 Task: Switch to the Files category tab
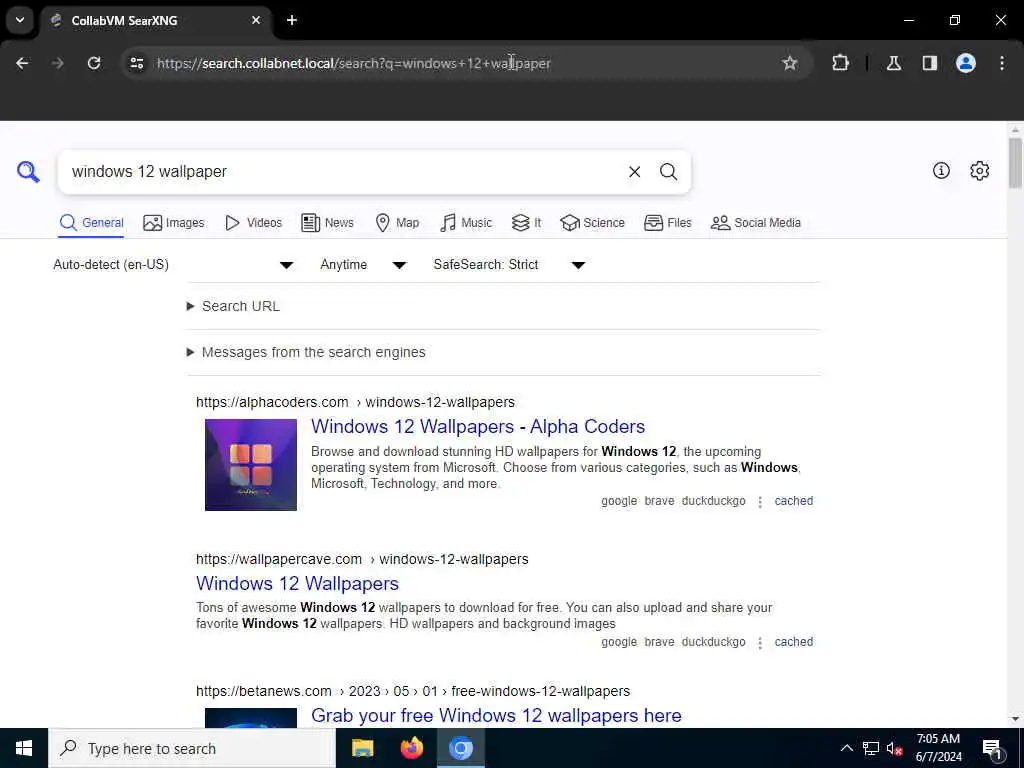click(x=667, y=223)
